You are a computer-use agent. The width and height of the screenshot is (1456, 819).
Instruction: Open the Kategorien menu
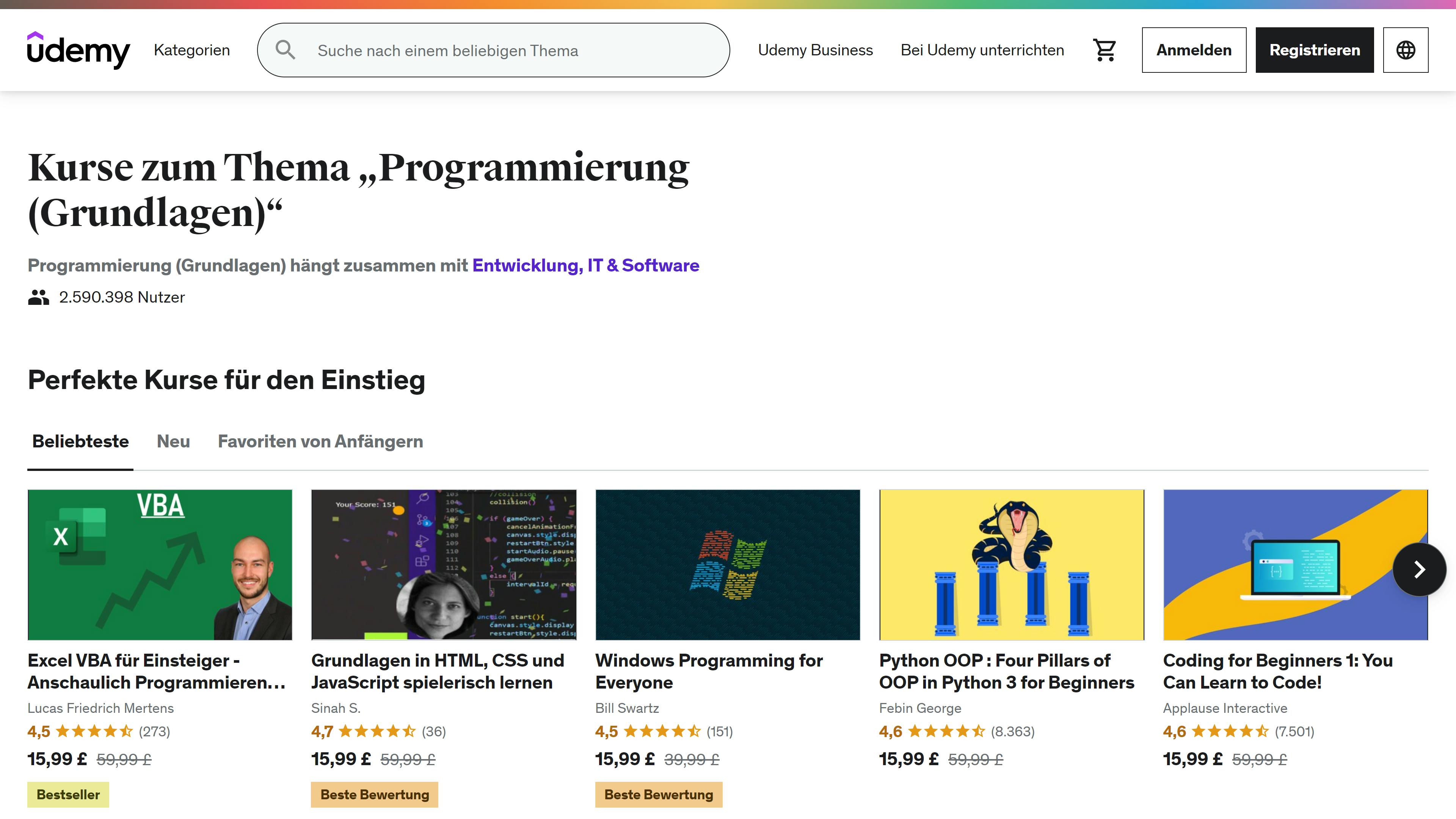point(191,50)
